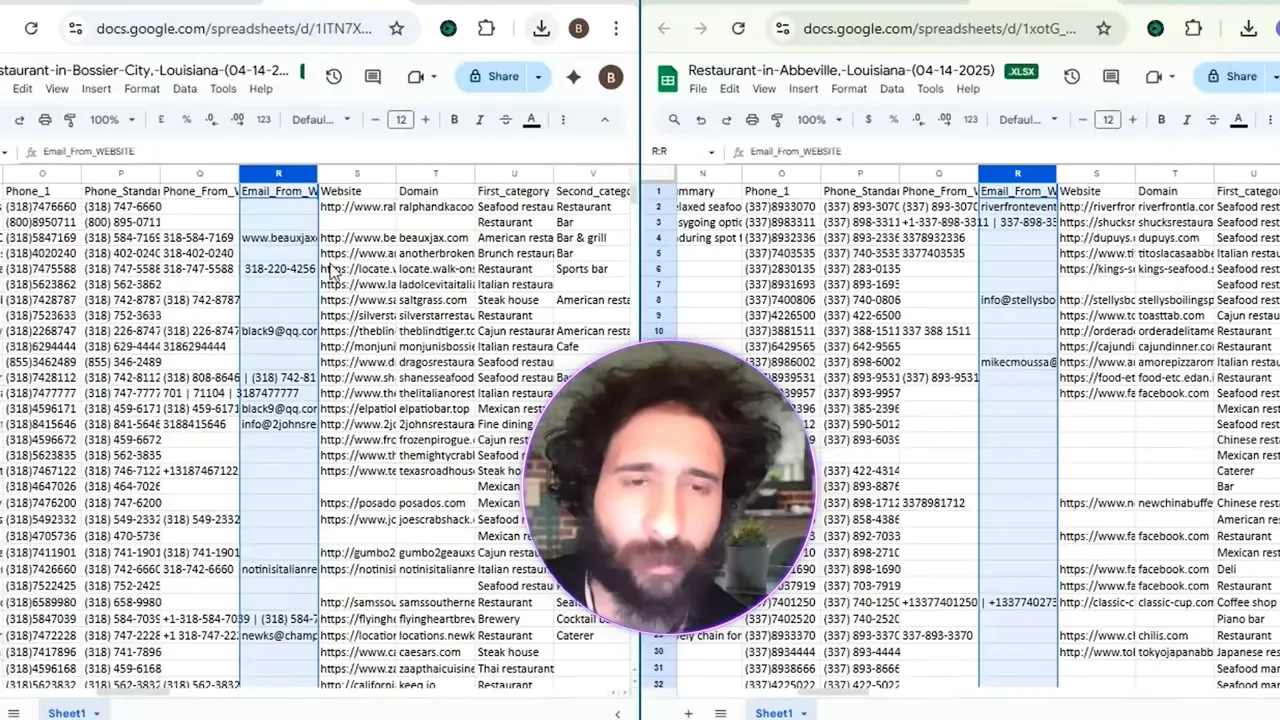Increase font size in Abbeville sheet
1280x720 pixels.
(1132, 120)
